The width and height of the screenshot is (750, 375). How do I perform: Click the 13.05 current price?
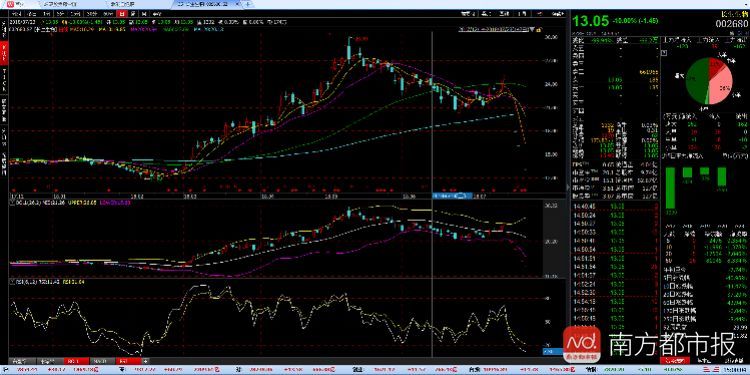click(591, 21)
